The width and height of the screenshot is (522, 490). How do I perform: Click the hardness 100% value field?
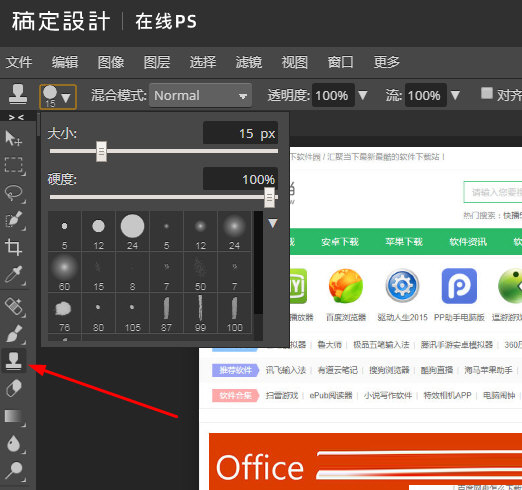[x=240, y=179]
